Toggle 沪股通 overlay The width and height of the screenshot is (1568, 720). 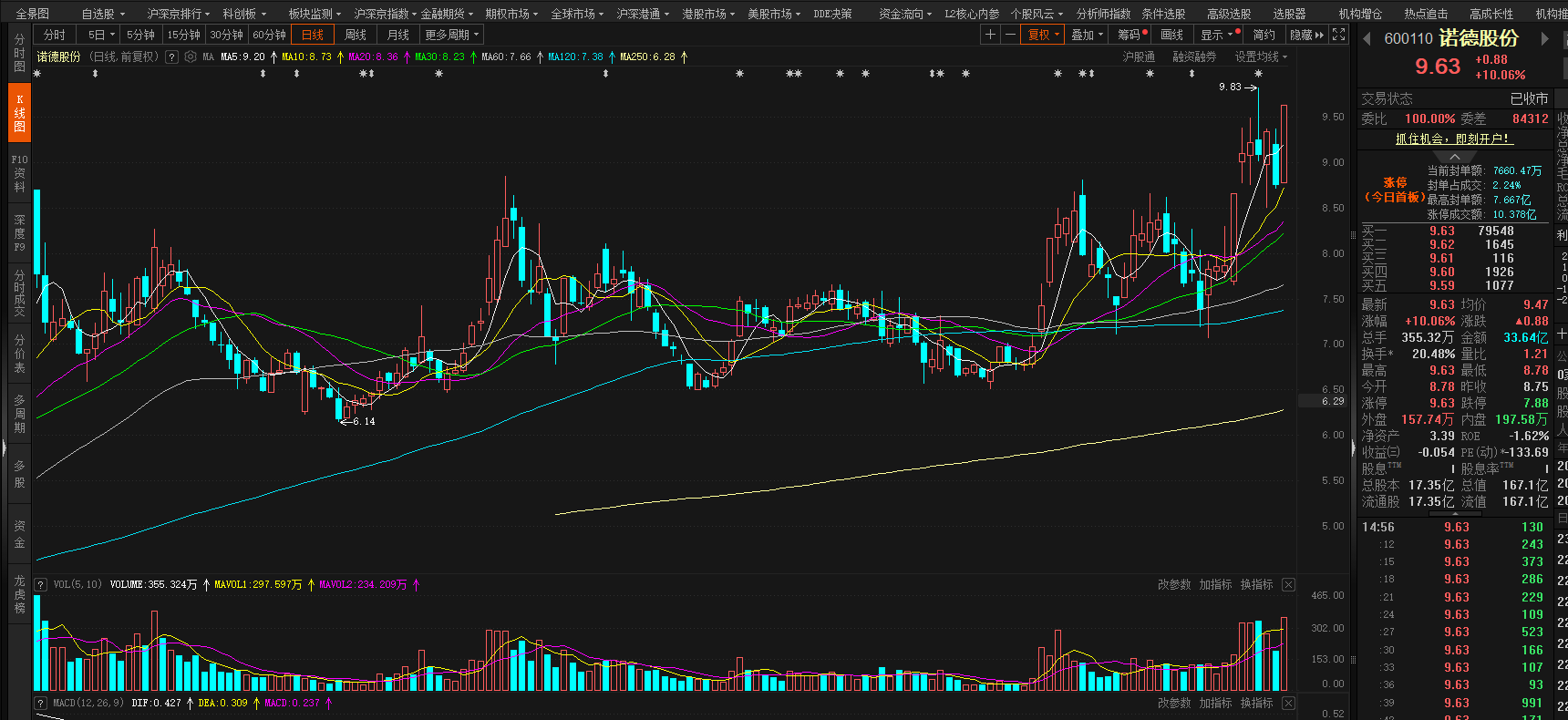[1139, 57]
